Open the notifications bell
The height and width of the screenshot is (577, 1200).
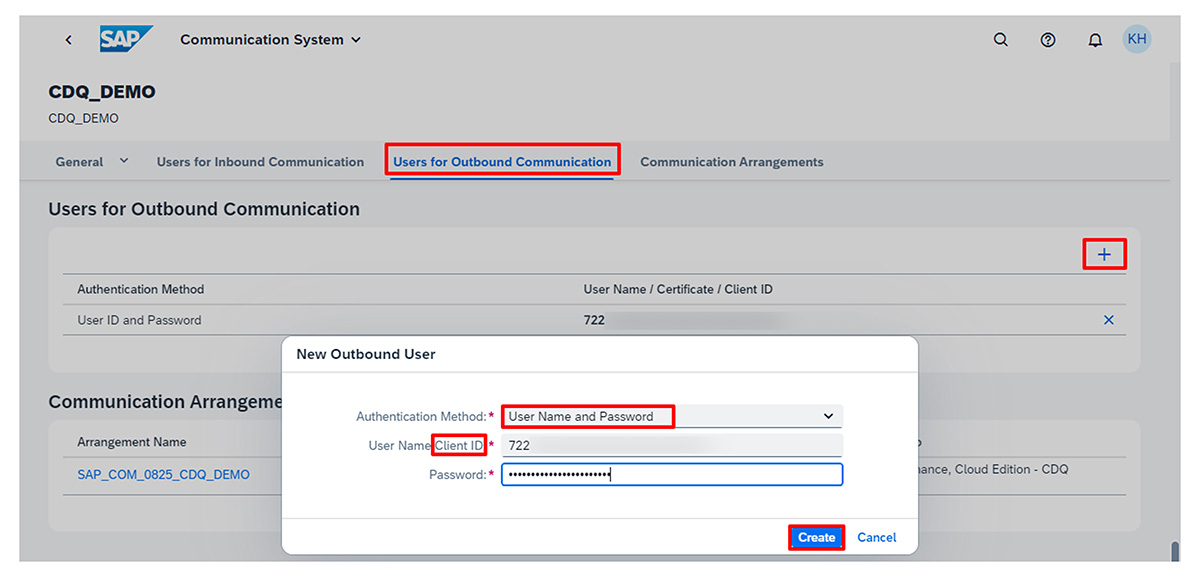coord(1095,40)
